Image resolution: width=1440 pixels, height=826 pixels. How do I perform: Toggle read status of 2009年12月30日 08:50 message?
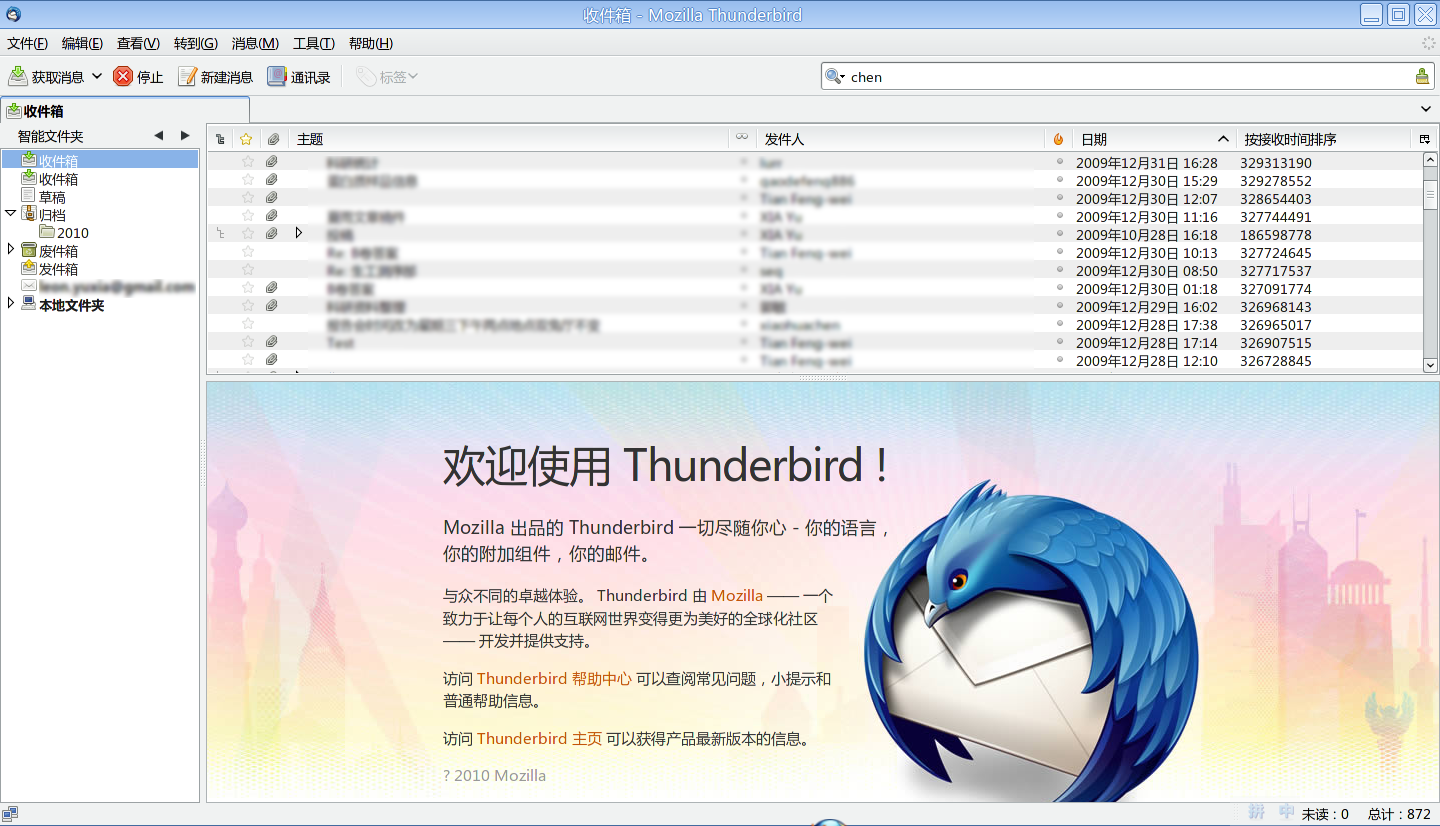coord(743,269)
